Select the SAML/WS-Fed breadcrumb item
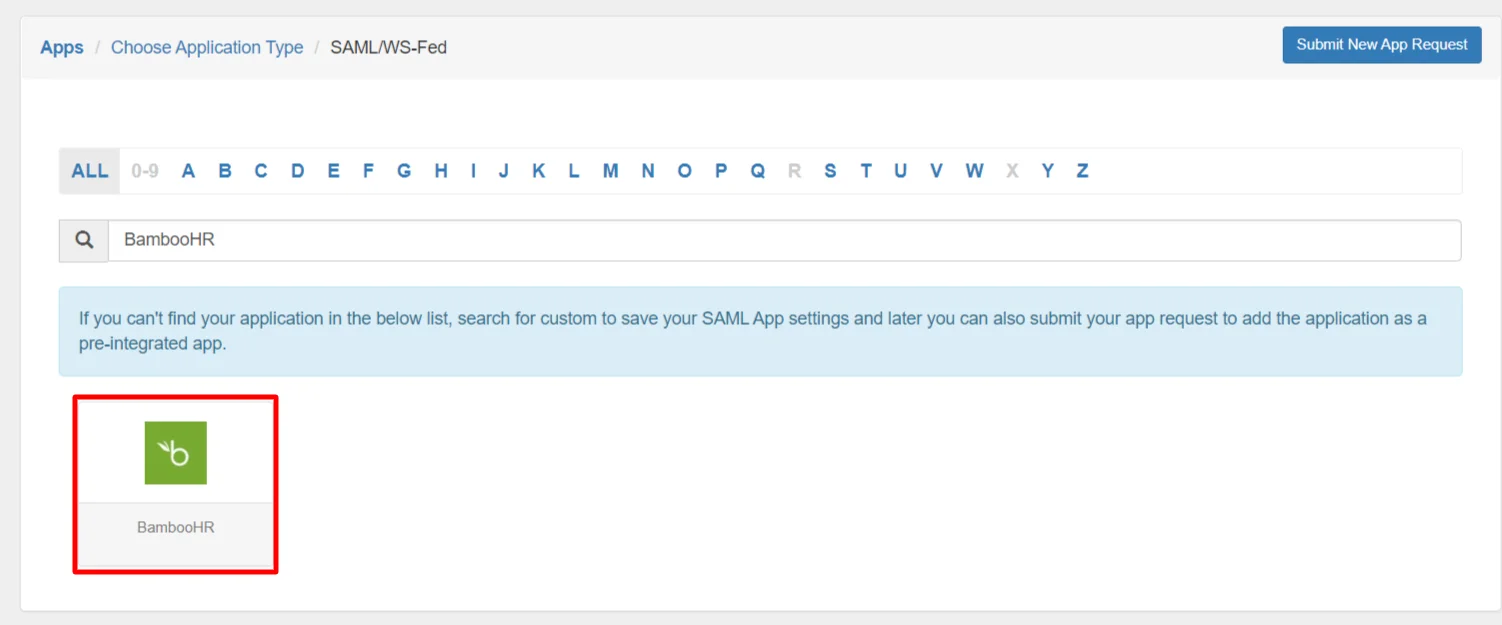The image size is (1502, 625). click(x=389, y=47)
